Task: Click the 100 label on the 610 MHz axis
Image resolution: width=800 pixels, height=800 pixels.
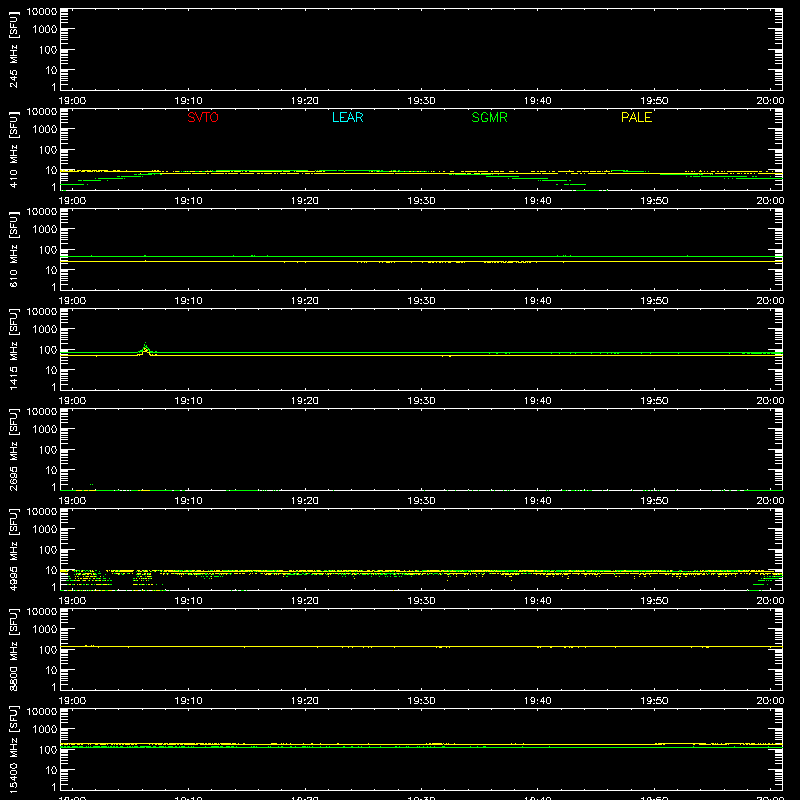Action: pos(48,250)
